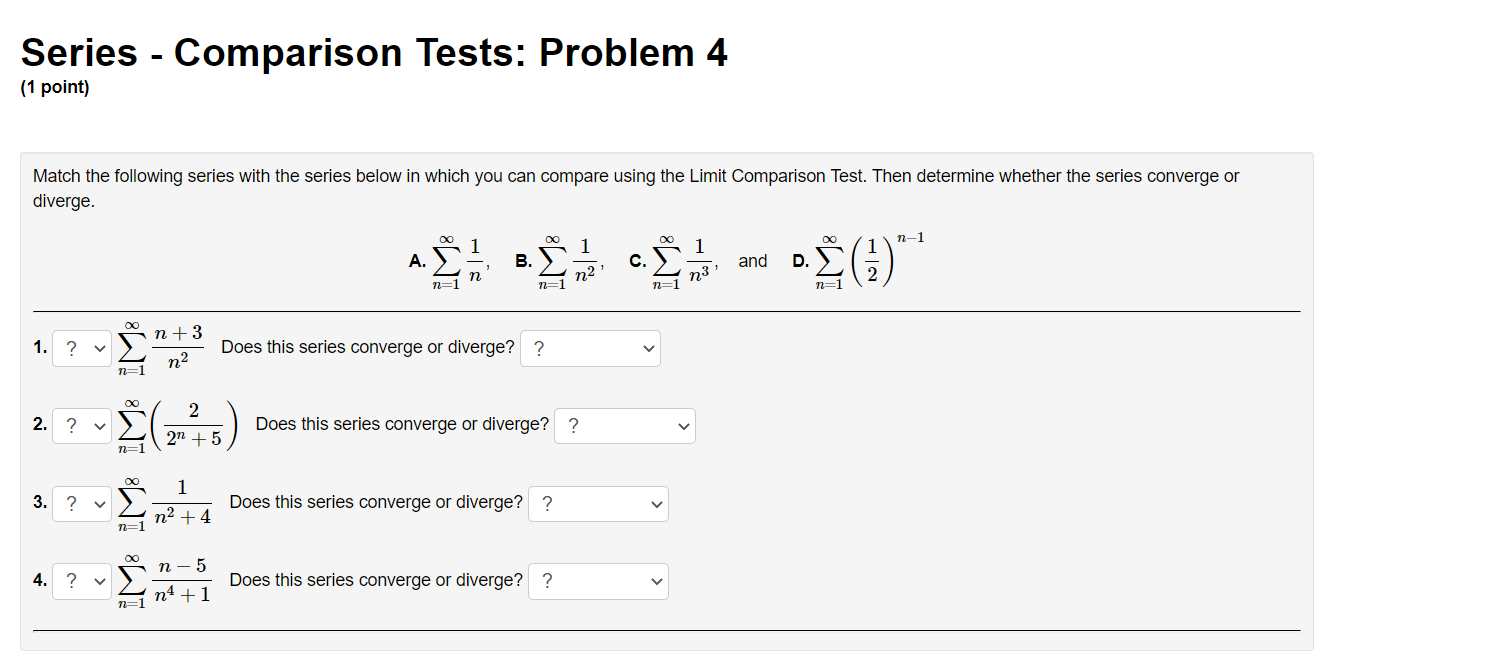Viewport: 1509px width, 665px height.
Task: Click the problem title heading
Action: coord(374,52)
